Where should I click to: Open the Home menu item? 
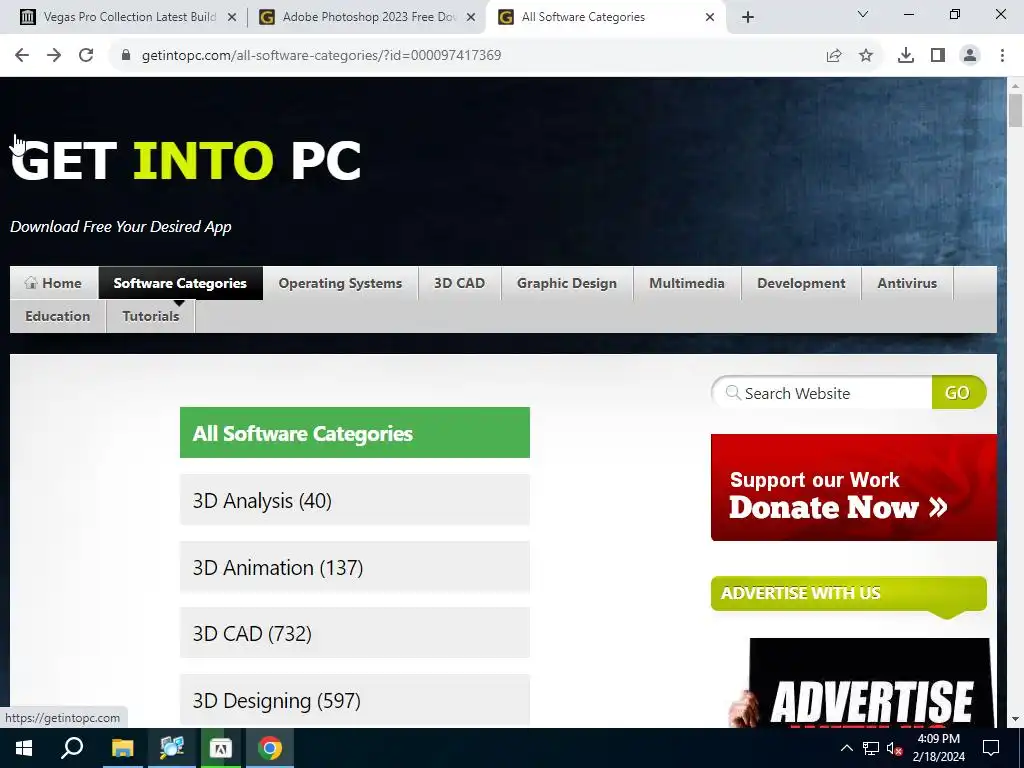54,283
